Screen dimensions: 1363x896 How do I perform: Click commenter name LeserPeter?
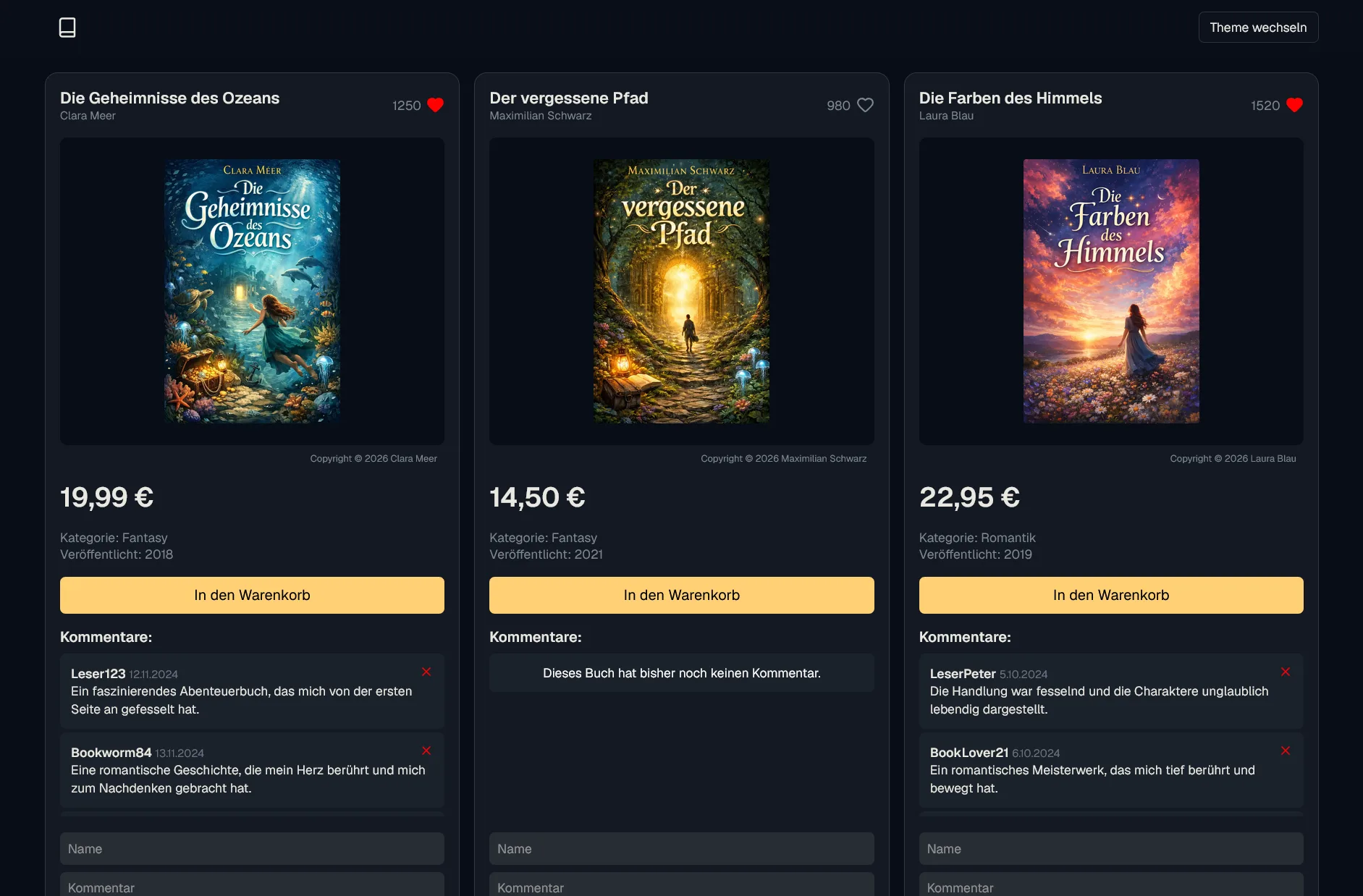(963, 674)
